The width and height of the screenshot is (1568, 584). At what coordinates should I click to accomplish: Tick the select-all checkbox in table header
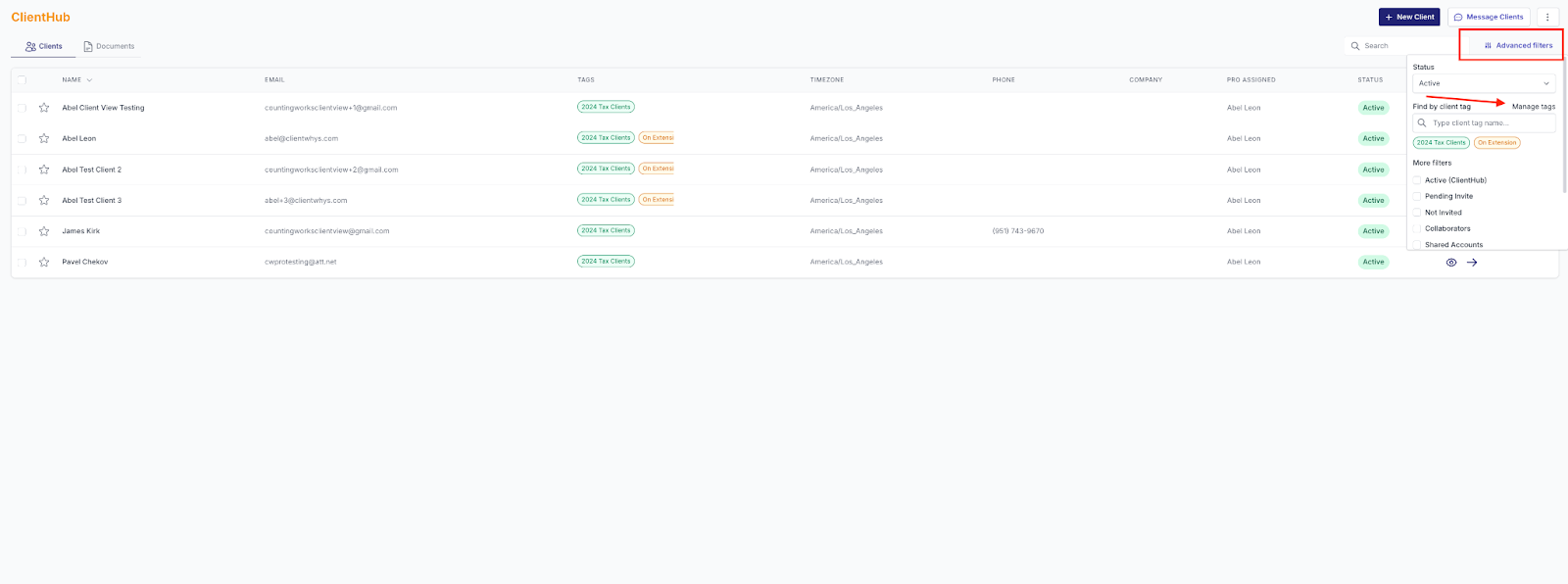coord(22,80)
